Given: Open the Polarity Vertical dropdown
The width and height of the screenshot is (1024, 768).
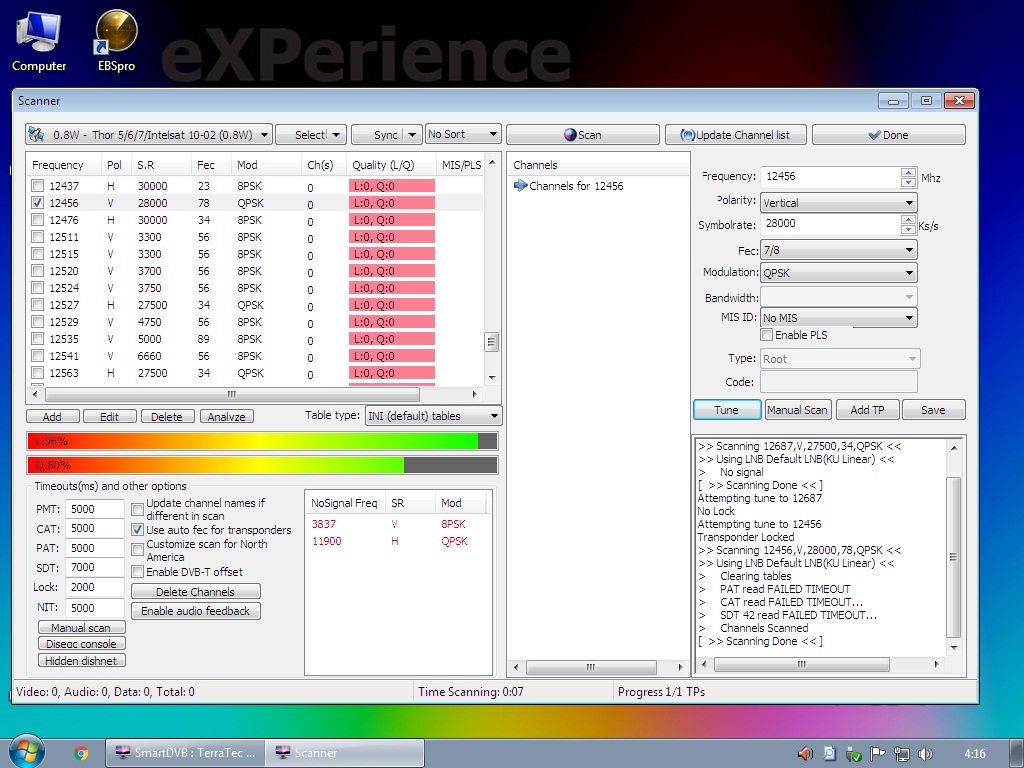Looking at the screenshot, I should (839, 202).
